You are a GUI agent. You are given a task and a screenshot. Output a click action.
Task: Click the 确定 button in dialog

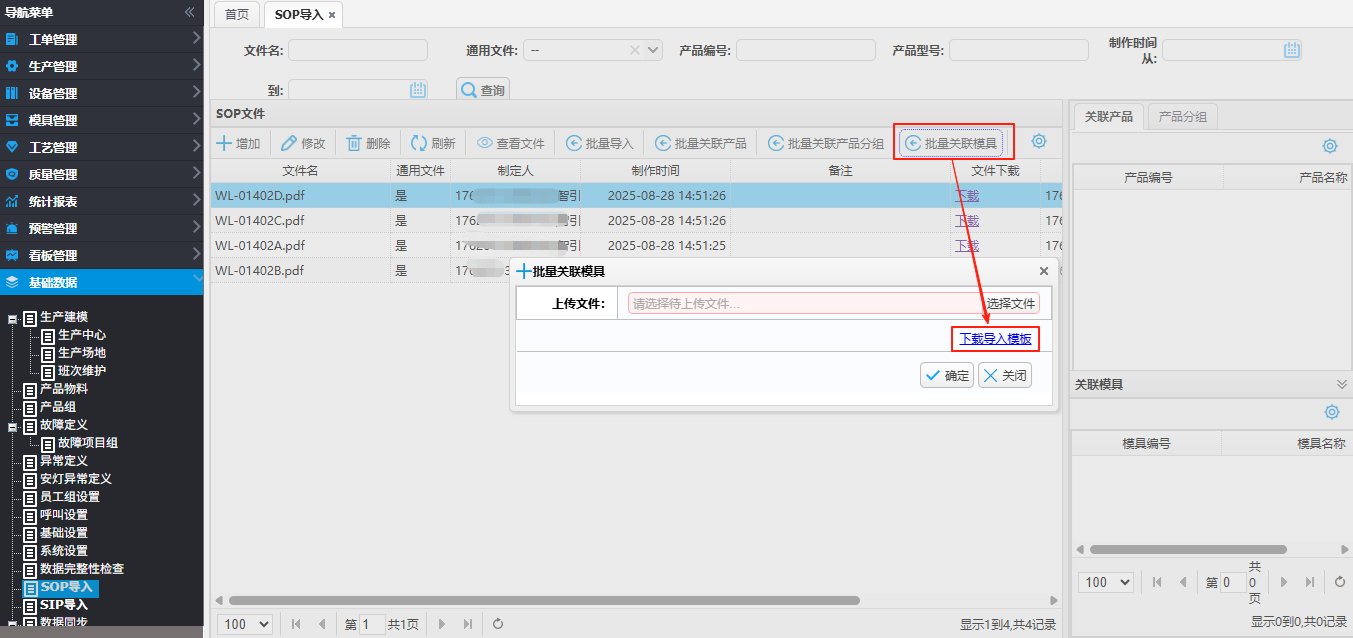click(x=946, y=376)
